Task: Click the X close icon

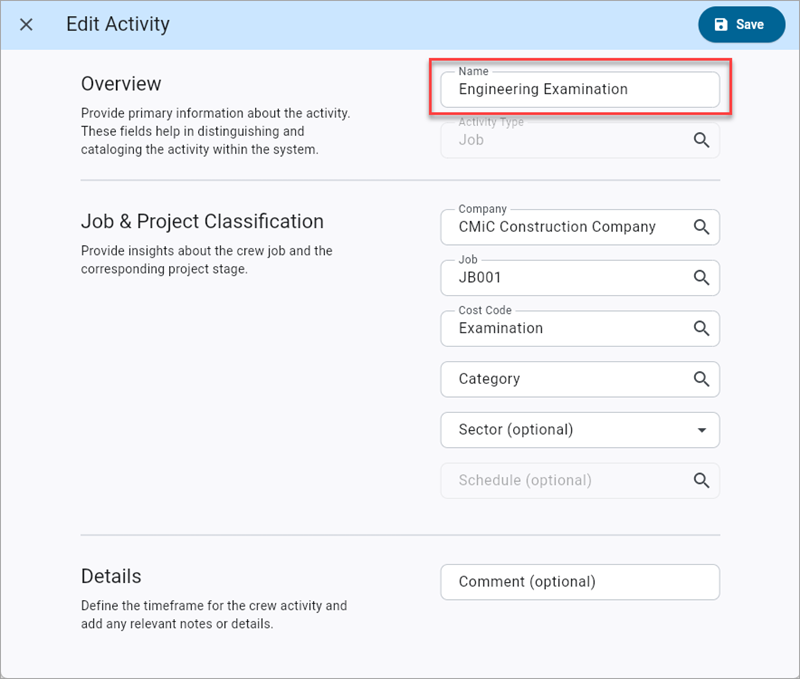Action: [x=26, y=24]
